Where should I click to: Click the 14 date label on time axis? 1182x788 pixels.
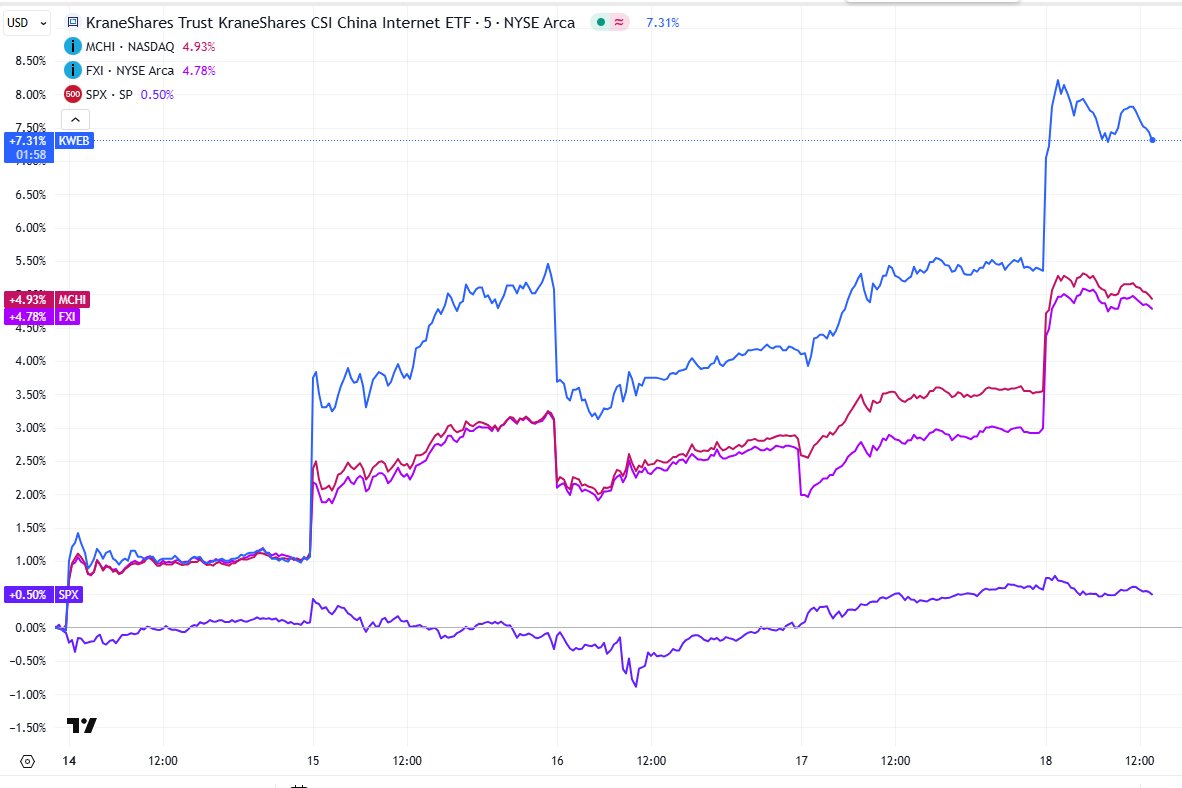[x=69, y=760]
